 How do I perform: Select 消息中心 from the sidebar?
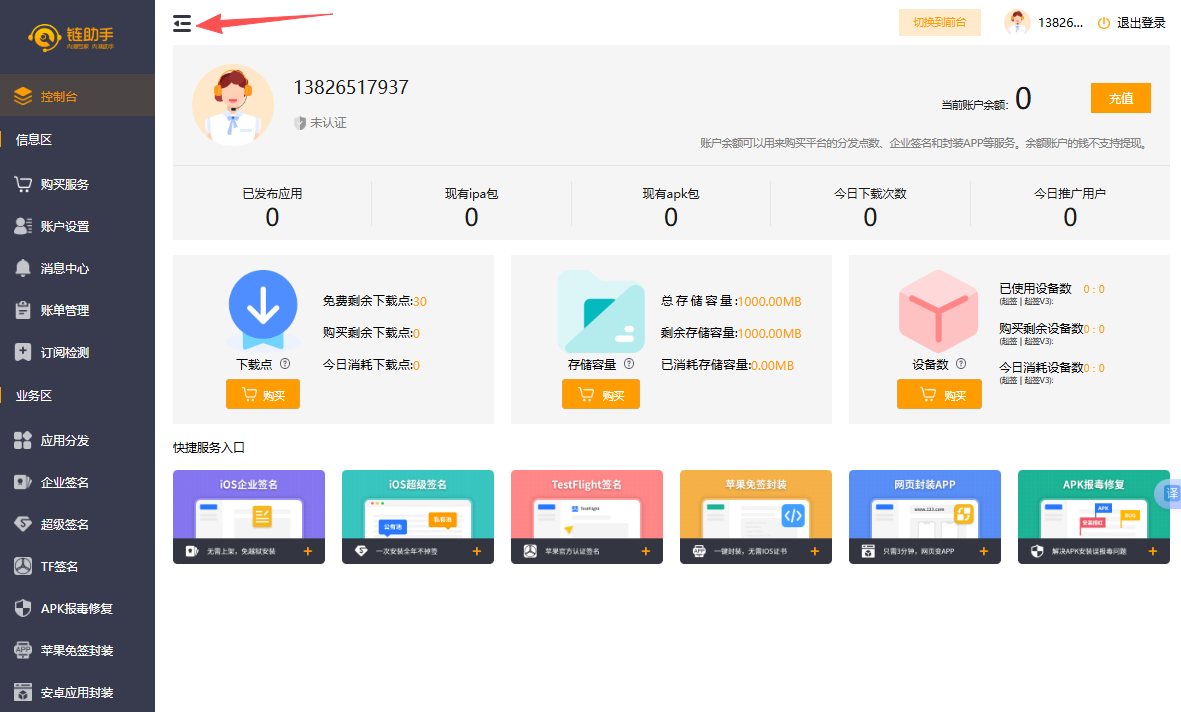[65, 269]
